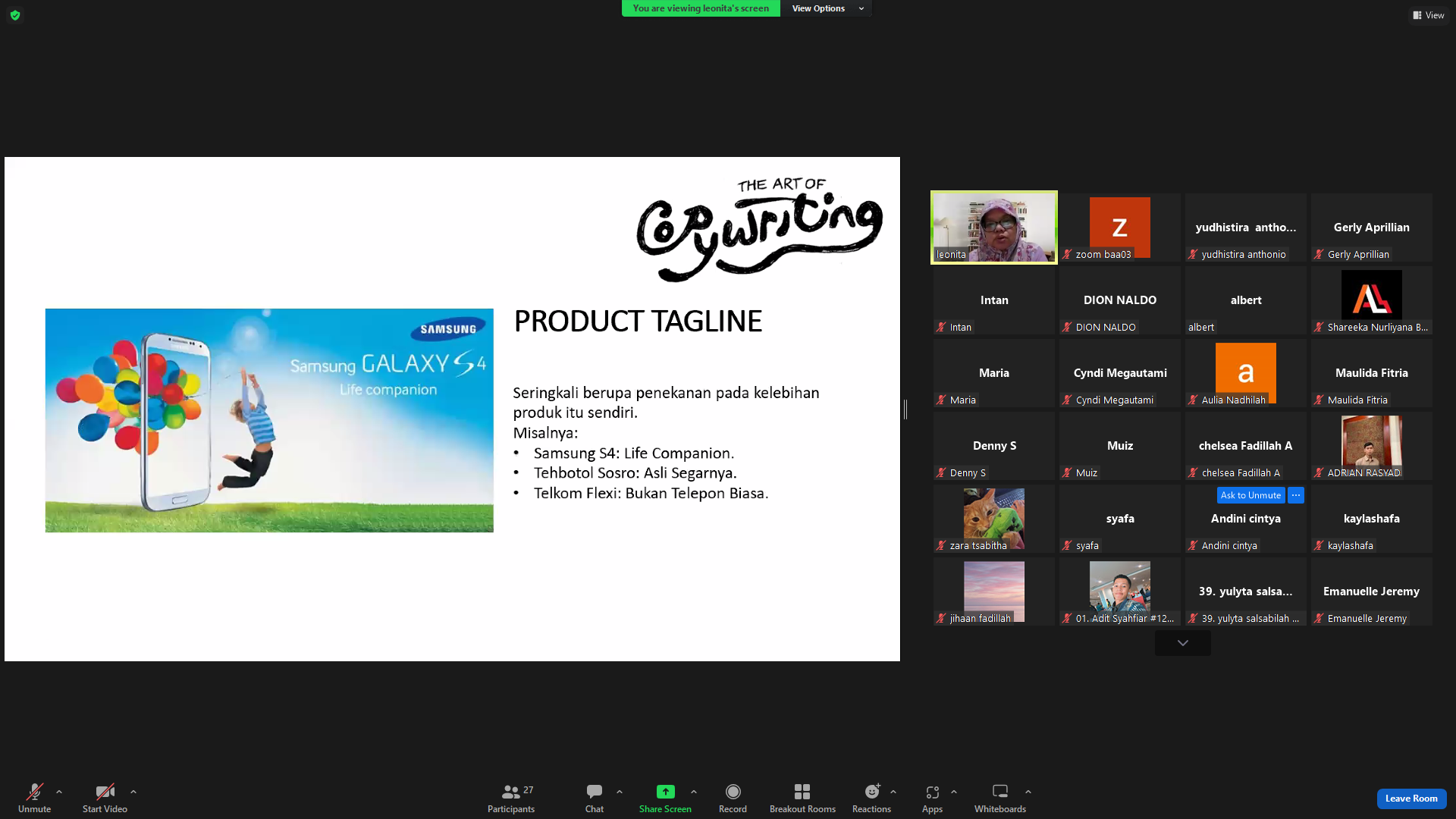Open the Whiteboards icon

click(x=1000, y=792)
